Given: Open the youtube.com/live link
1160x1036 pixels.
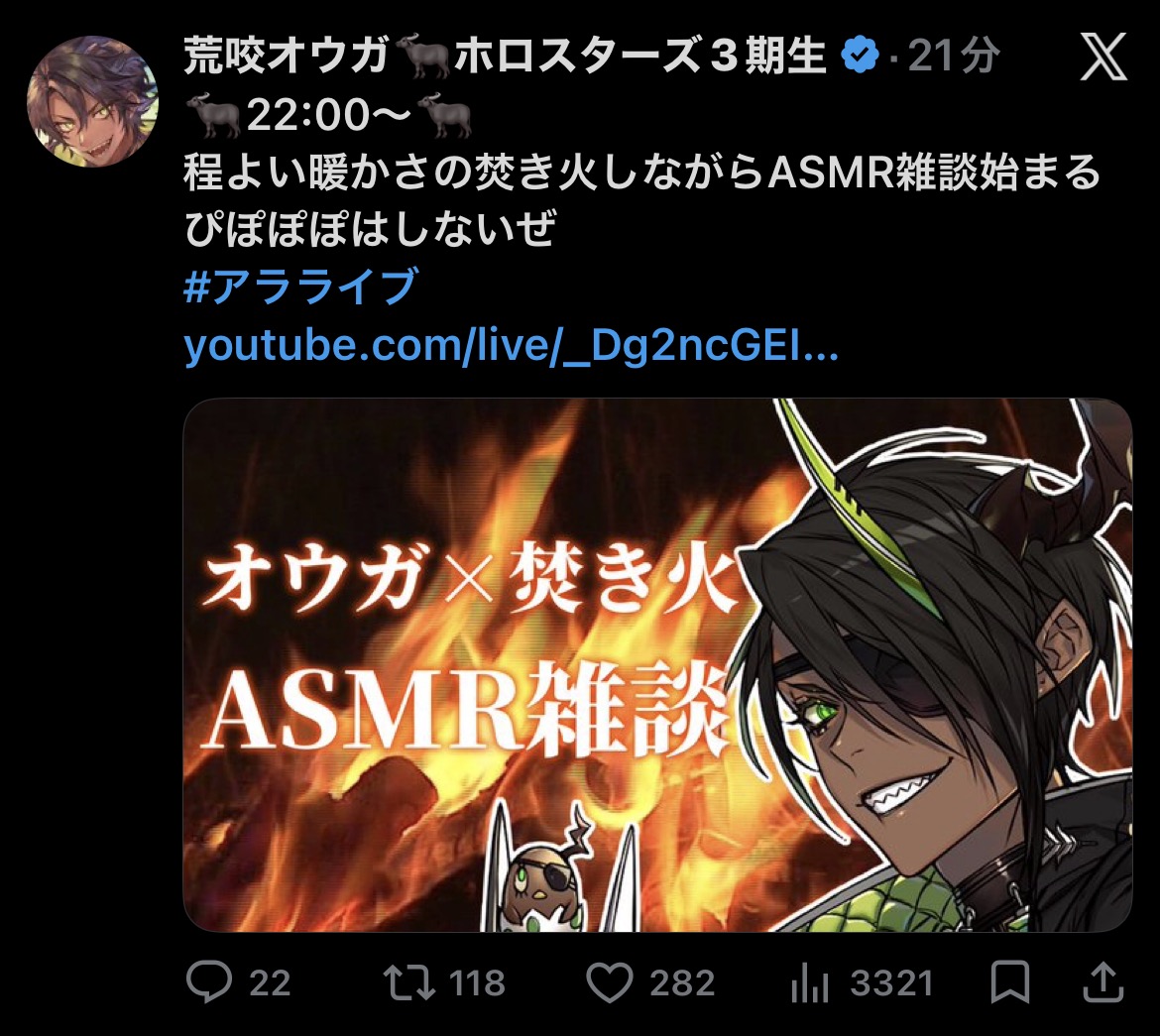Looking at the screenshot, I should point(512,345).
